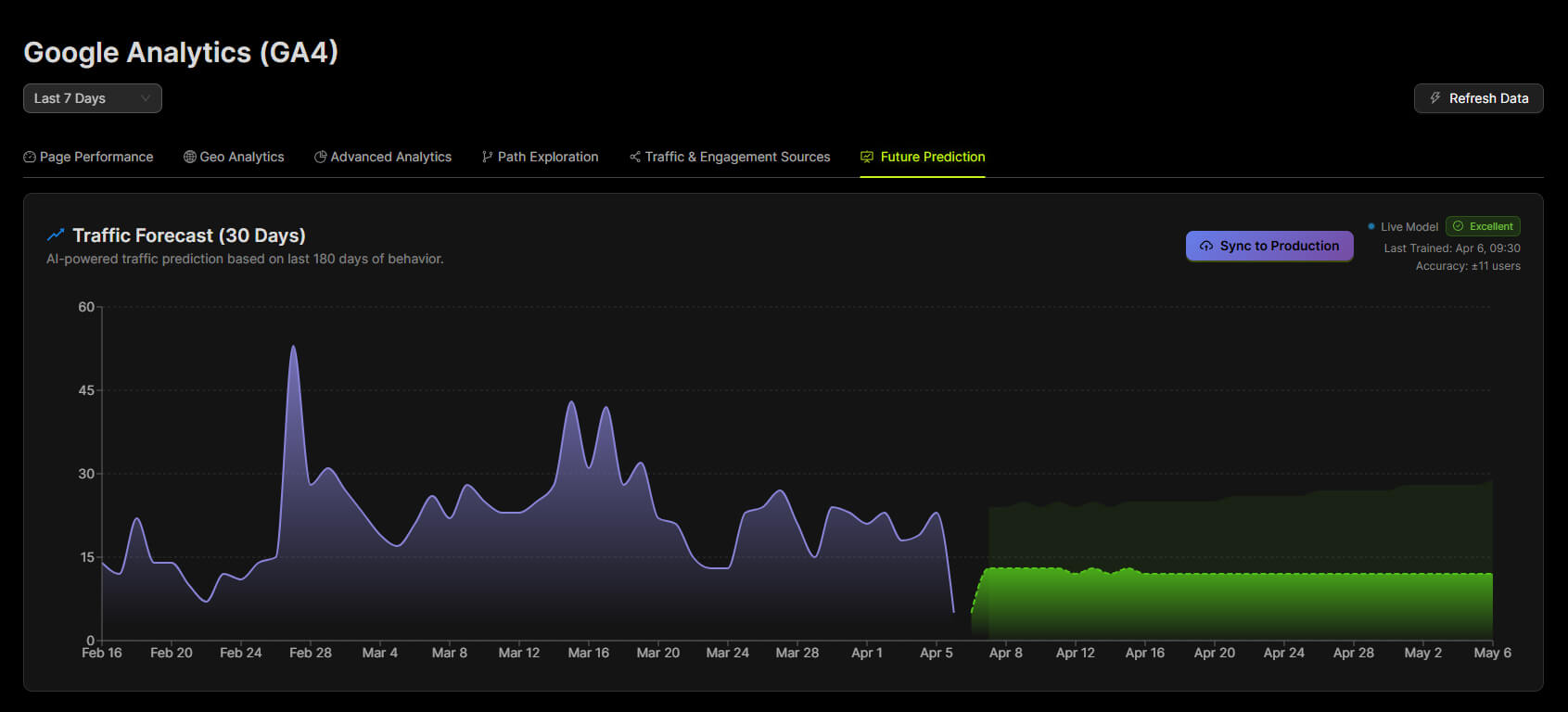The width and height of the screenshot is (1568, 712).
Task: Click the Sync to Production button
Action: point(1269,246)
